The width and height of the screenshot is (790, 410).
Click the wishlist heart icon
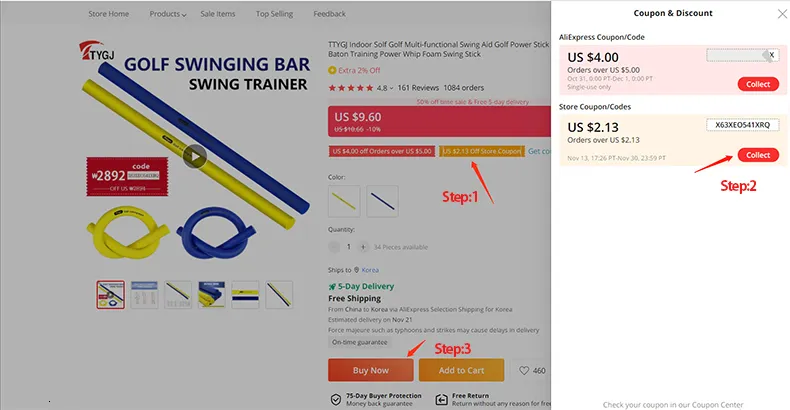524,371
